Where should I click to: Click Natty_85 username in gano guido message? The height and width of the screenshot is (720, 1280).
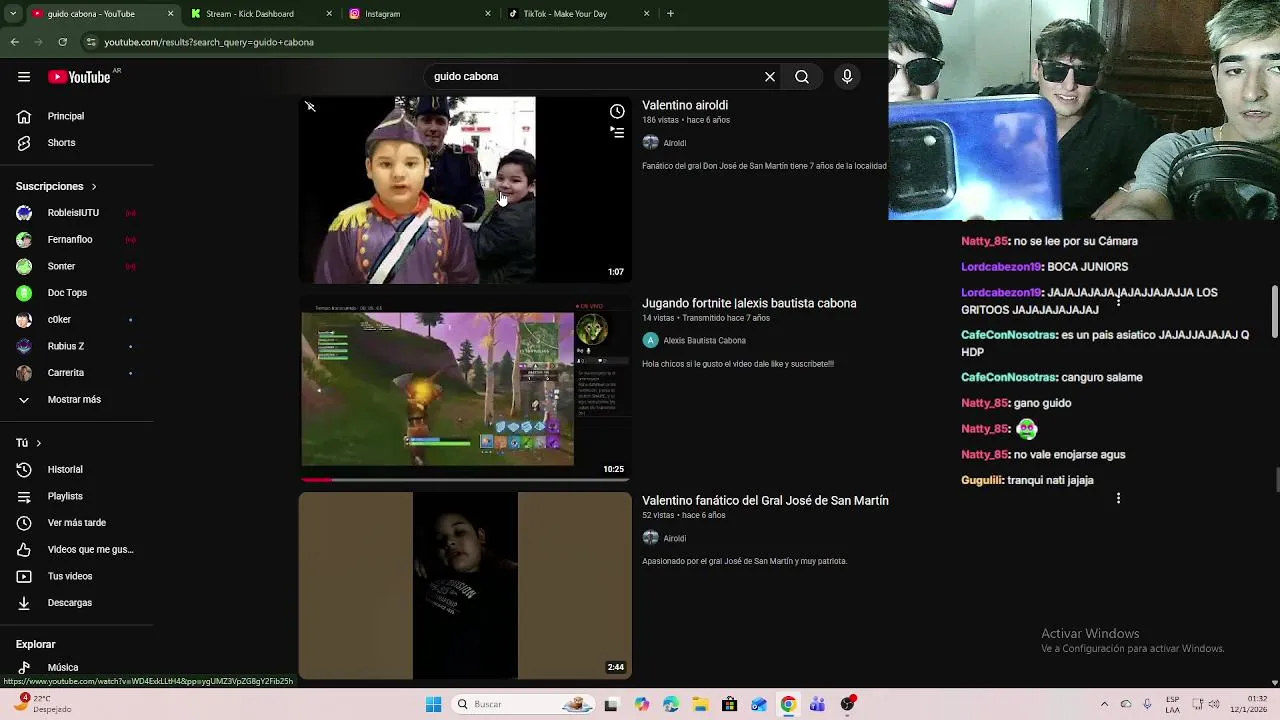point(985,403)
